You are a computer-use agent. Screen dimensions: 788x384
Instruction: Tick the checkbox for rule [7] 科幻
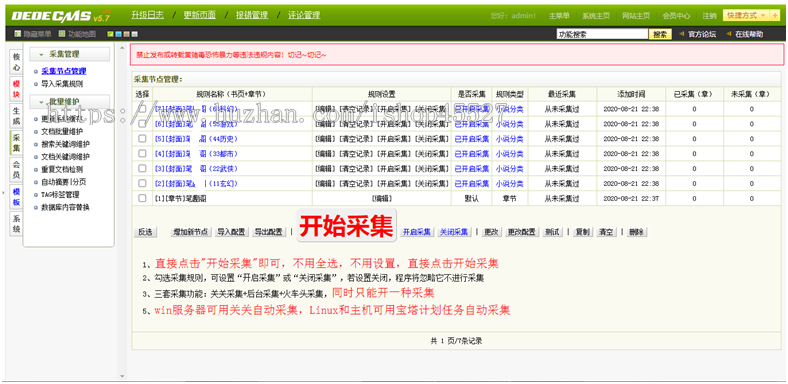(x=142, y=109)
